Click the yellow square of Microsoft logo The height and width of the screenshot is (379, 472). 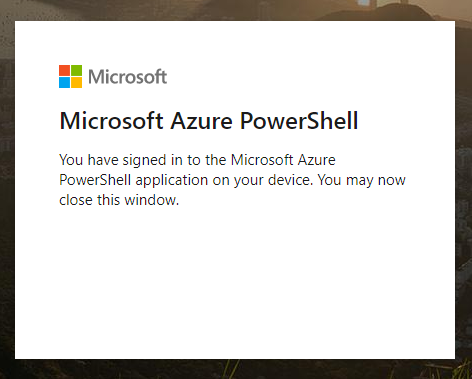[x=76, y=82]
